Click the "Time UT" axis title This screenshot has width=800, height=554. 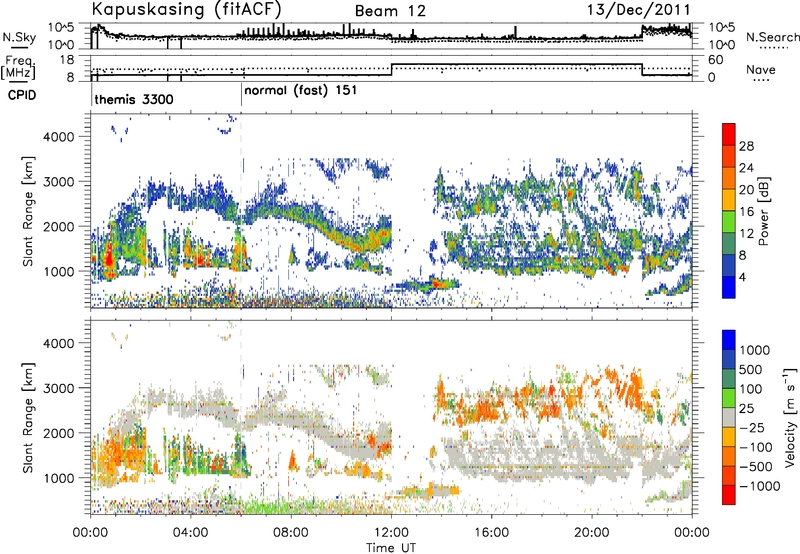tap(391, 548)
